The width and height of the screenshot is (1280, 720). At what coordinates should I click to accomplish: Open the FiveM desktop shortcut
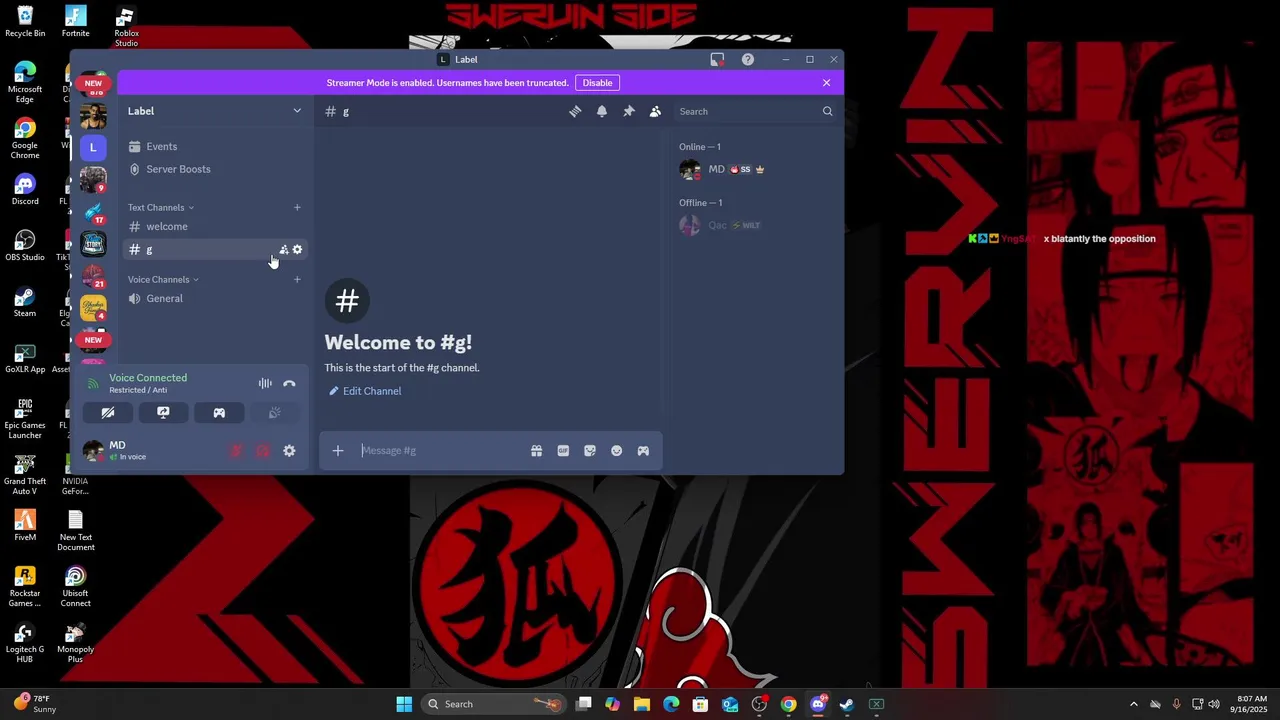coord(25,526)
